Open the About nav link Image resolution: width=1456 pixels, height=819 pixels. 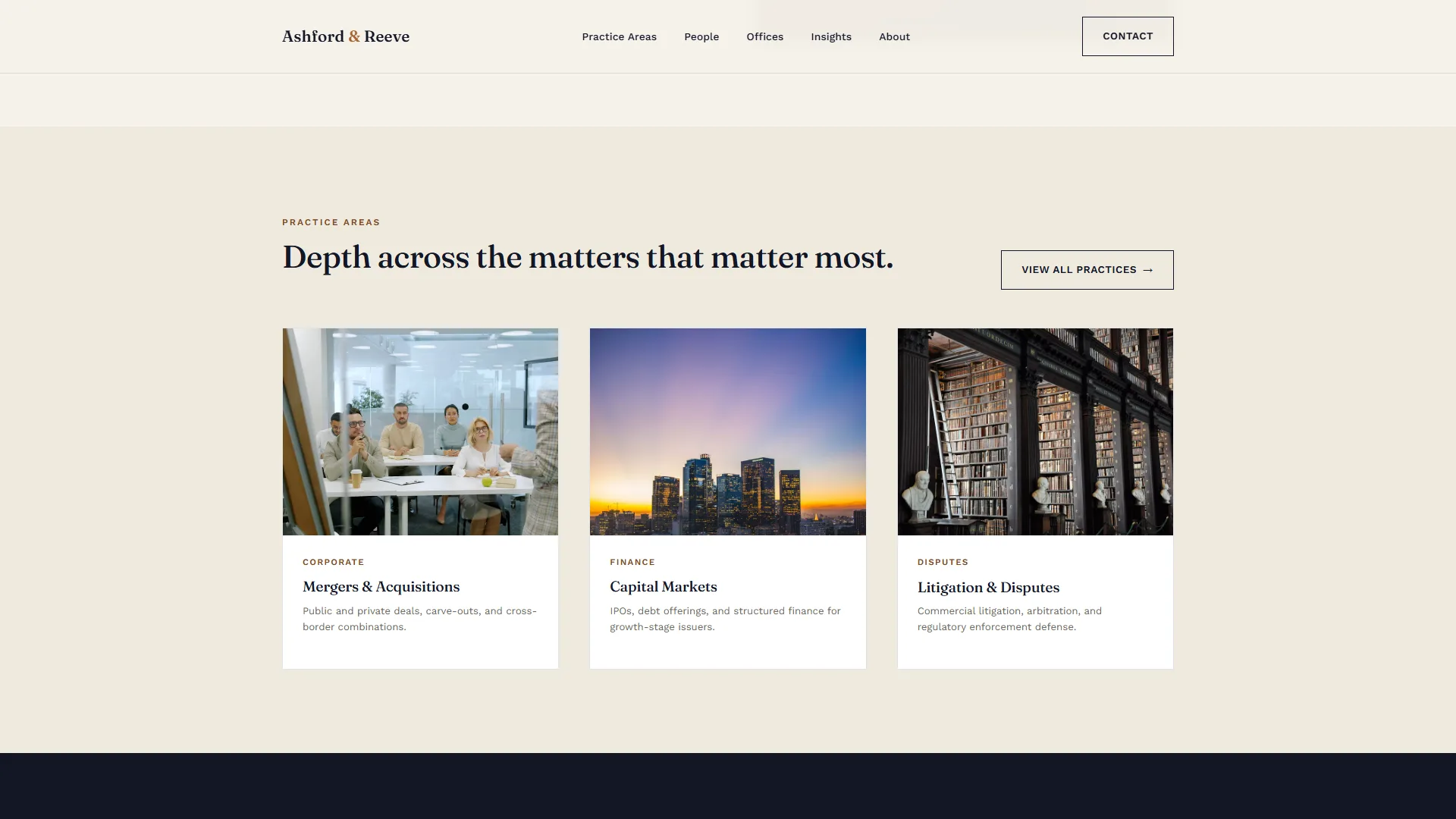point(894,36)
